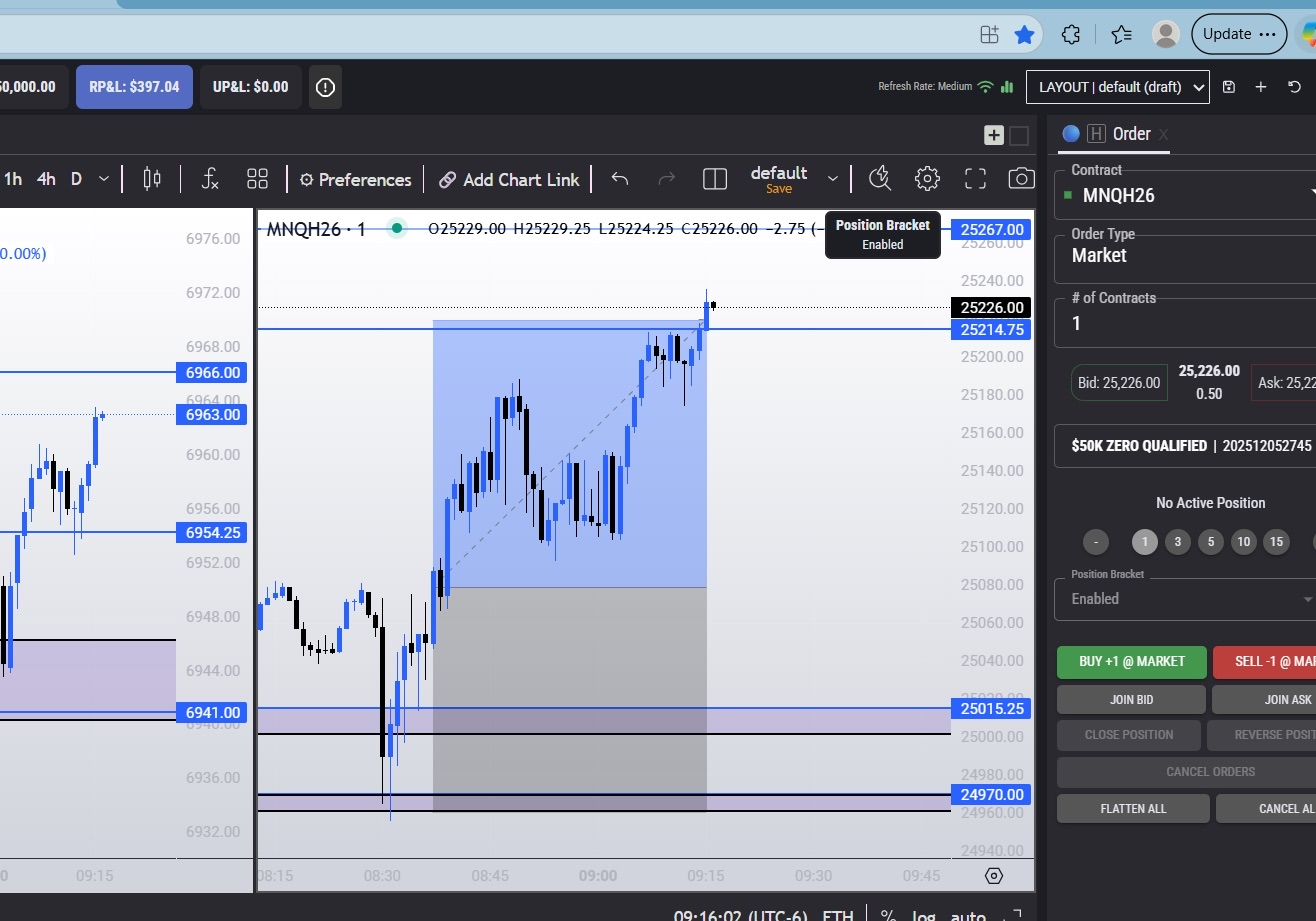Open browser favorites list icon
This screenshot has width=1316, height=921.
[x=1121, y=34]
